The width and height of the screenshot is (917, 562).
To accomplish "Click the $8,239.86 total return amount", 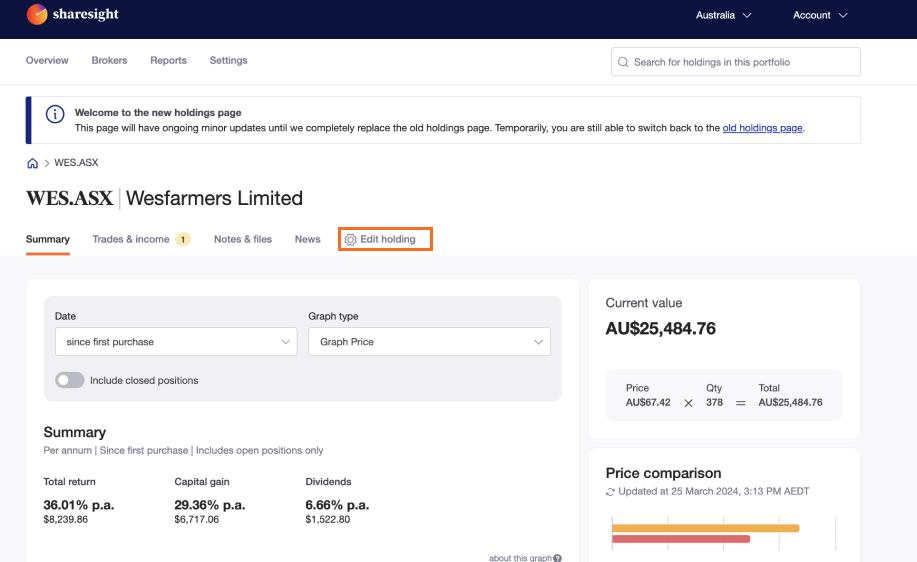I will pyautogui.click(x=66, y=519).
